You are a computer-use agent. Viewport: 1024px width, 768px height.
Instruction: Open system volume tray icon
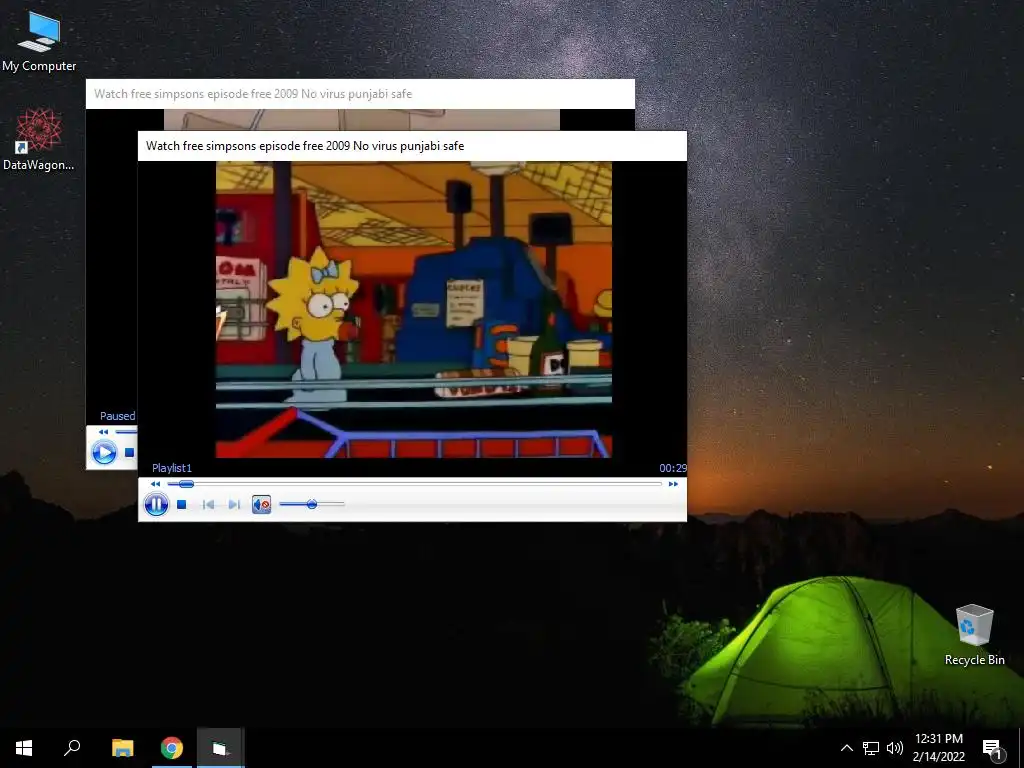895,748
